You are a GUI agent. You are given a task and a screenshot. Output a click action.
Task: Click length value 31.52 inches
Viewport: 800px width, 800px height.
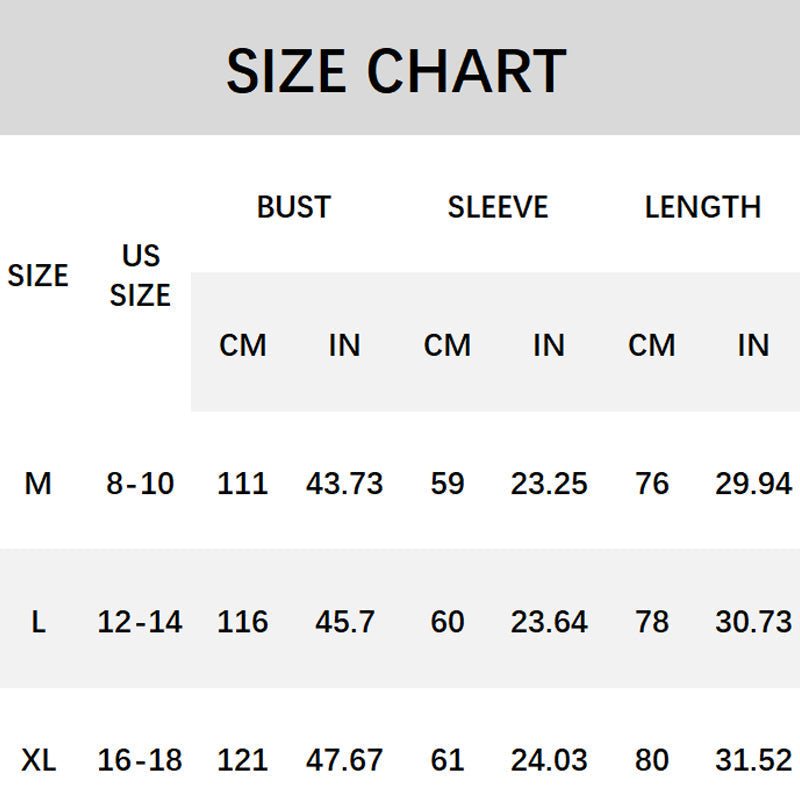point(754,760)
